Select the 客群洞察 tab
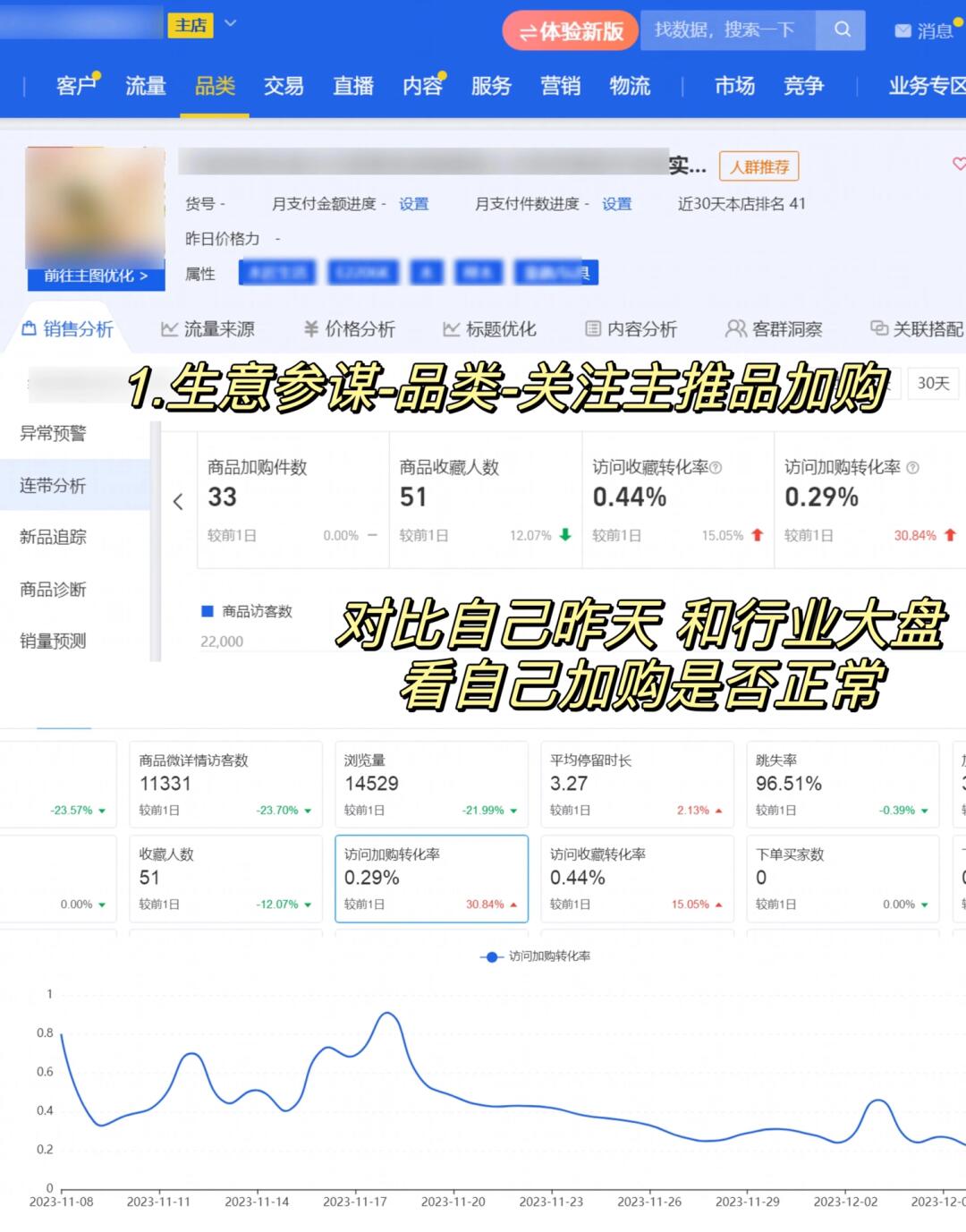This screenshot has height=1232, width=966. [774, 329]
